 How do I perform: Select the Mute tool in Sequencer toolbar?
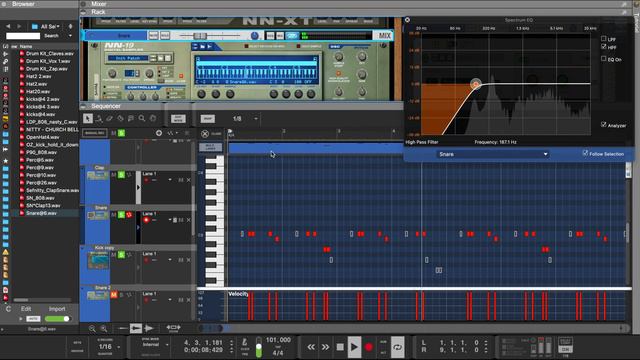(131, 118)
